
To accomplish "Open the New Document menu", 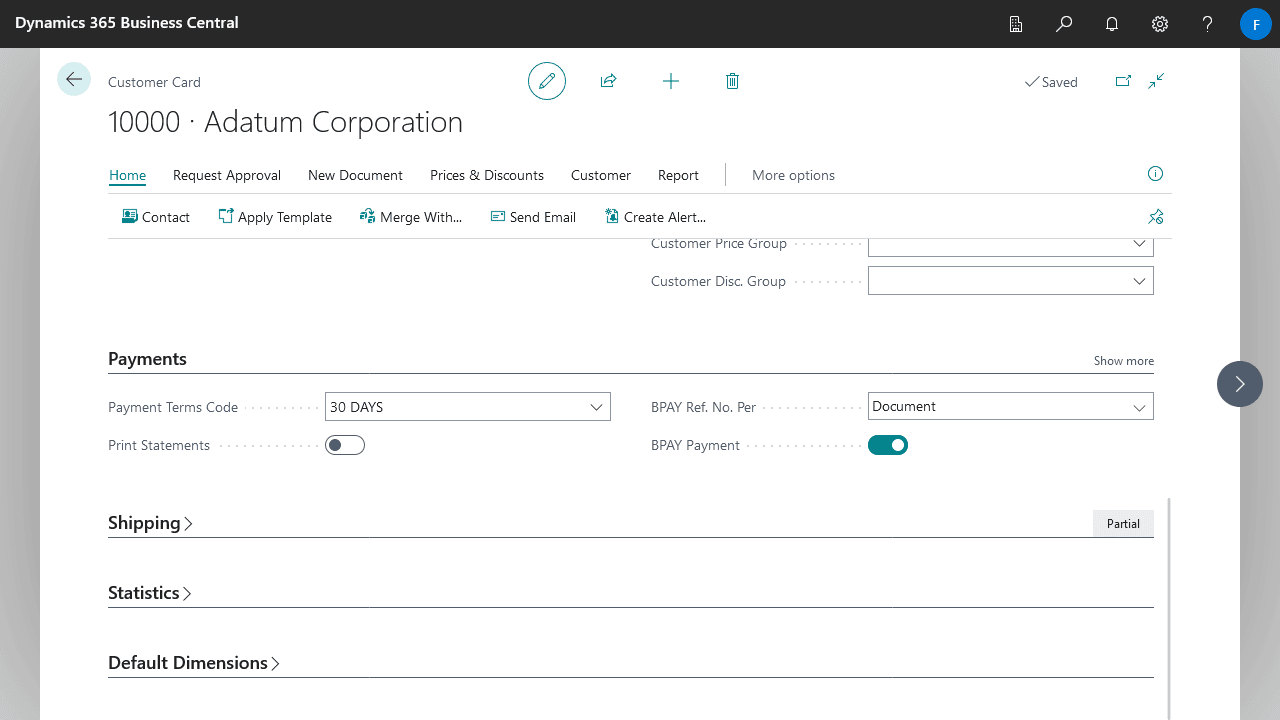I will tap(355, 175).
